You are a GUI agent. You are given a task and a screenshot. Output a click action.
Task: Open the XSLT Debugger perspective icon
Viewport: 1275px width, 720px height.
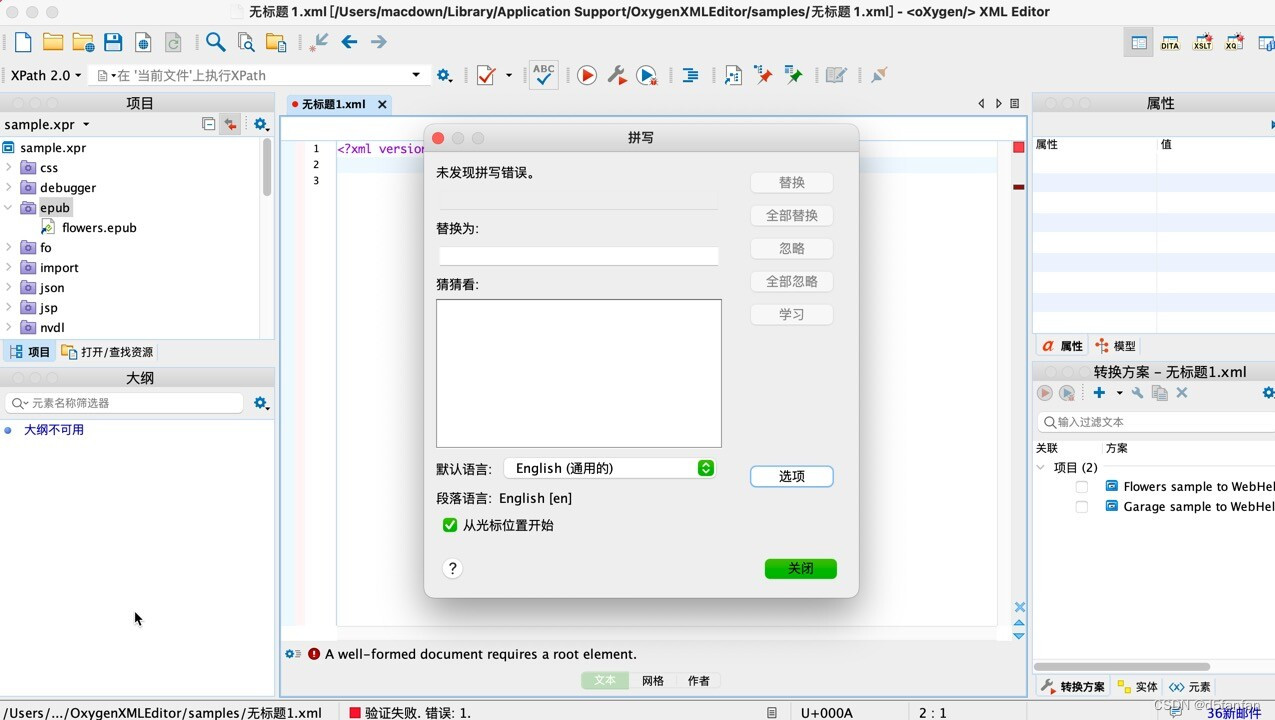point(1202,42)
